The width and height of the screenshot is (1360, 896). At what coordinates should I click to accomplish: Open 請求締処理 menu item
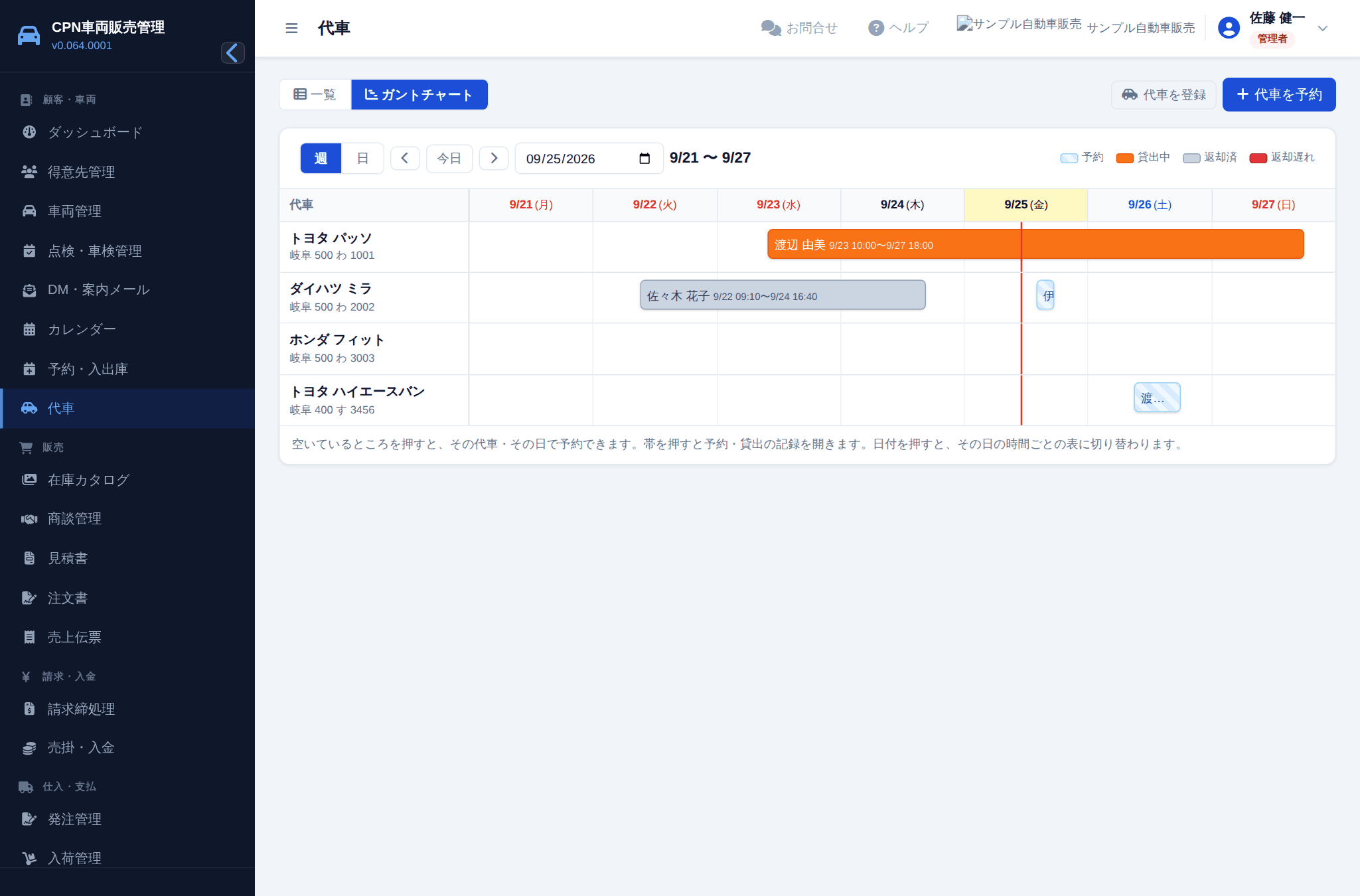(x=127, y=709)
